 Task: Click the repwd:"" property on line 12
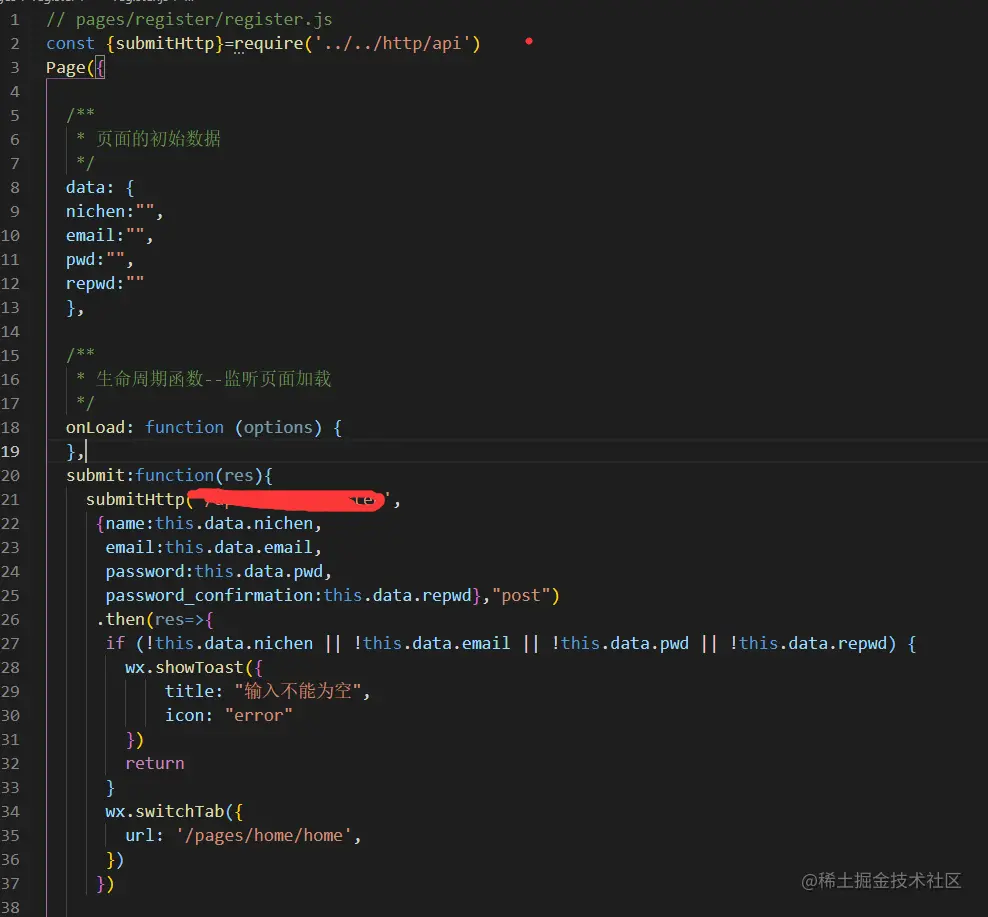105,284
